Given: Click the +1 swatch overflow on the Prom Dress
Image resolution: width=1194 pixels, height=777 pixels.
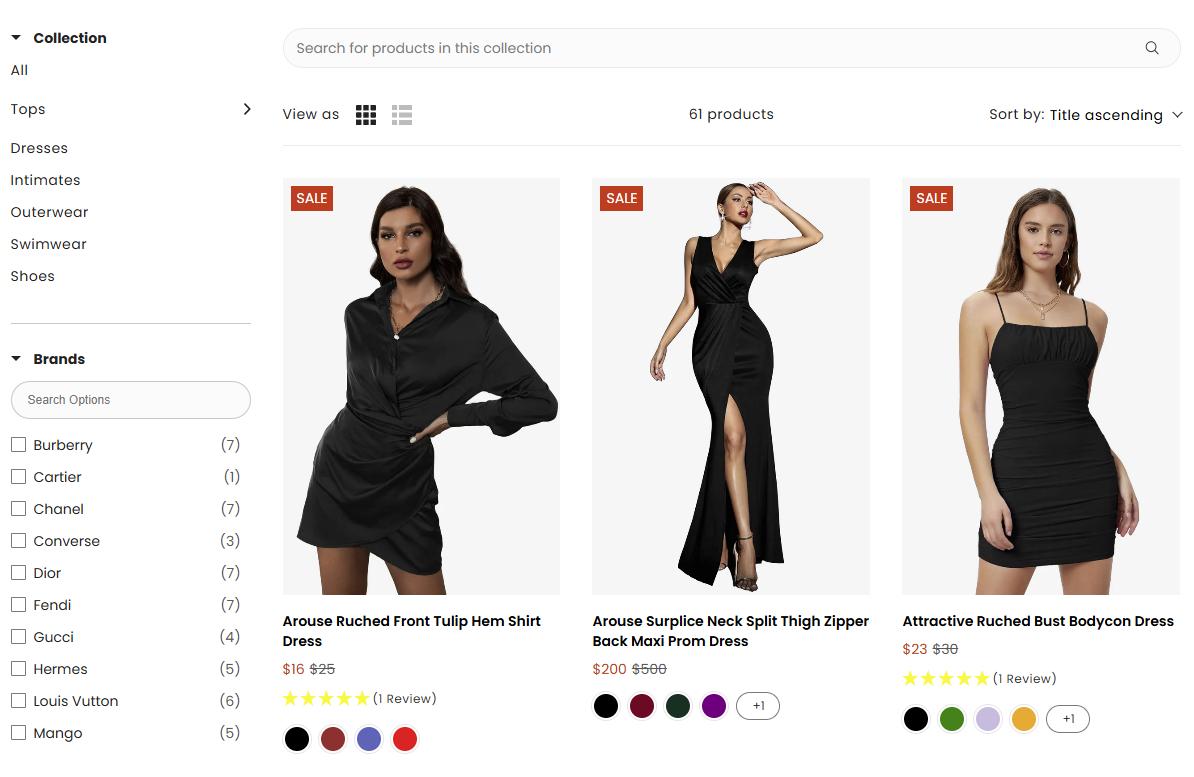Looking at the screenshot, I should pos(758,705).
